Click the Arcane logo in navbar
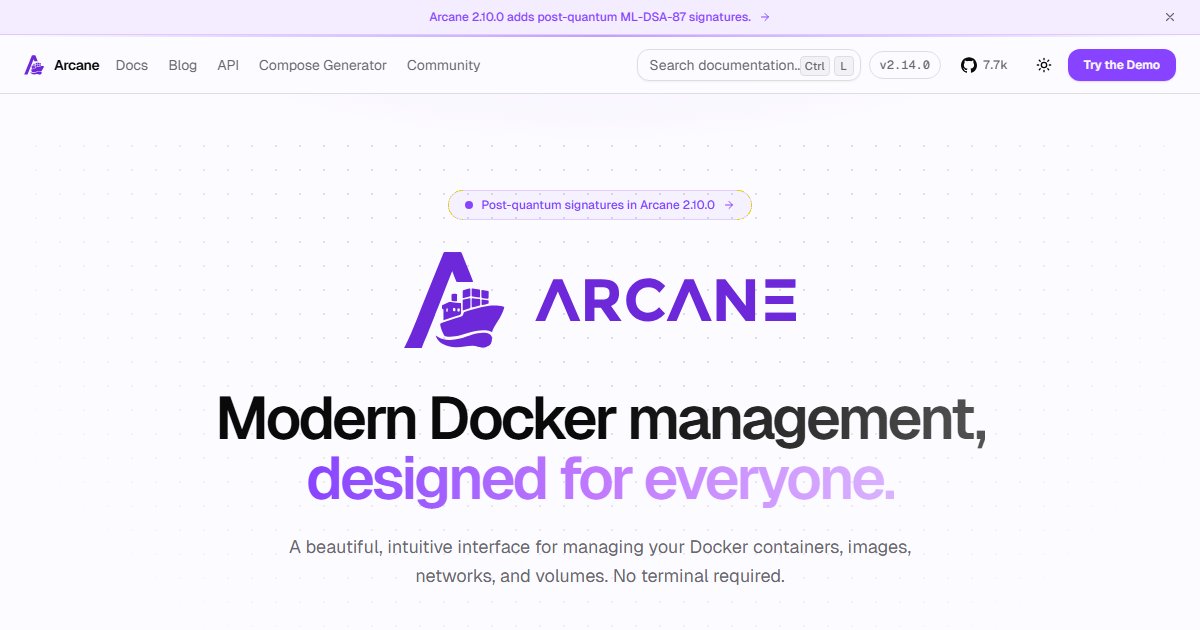 (34, 65)
